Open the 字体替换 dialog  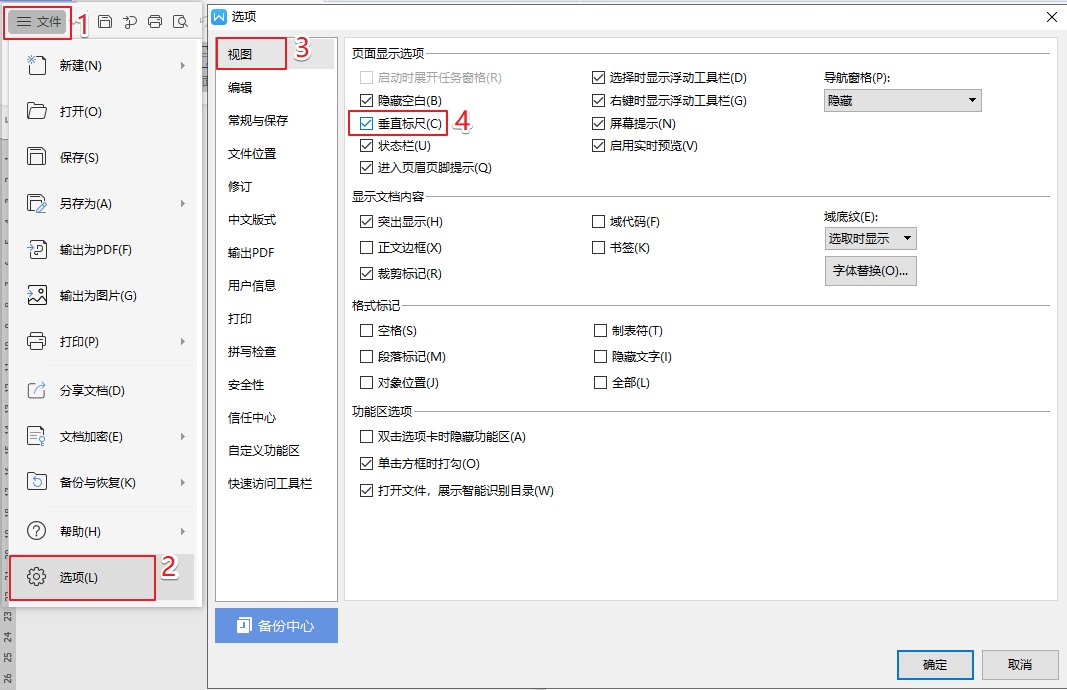[x=872, y=271]
